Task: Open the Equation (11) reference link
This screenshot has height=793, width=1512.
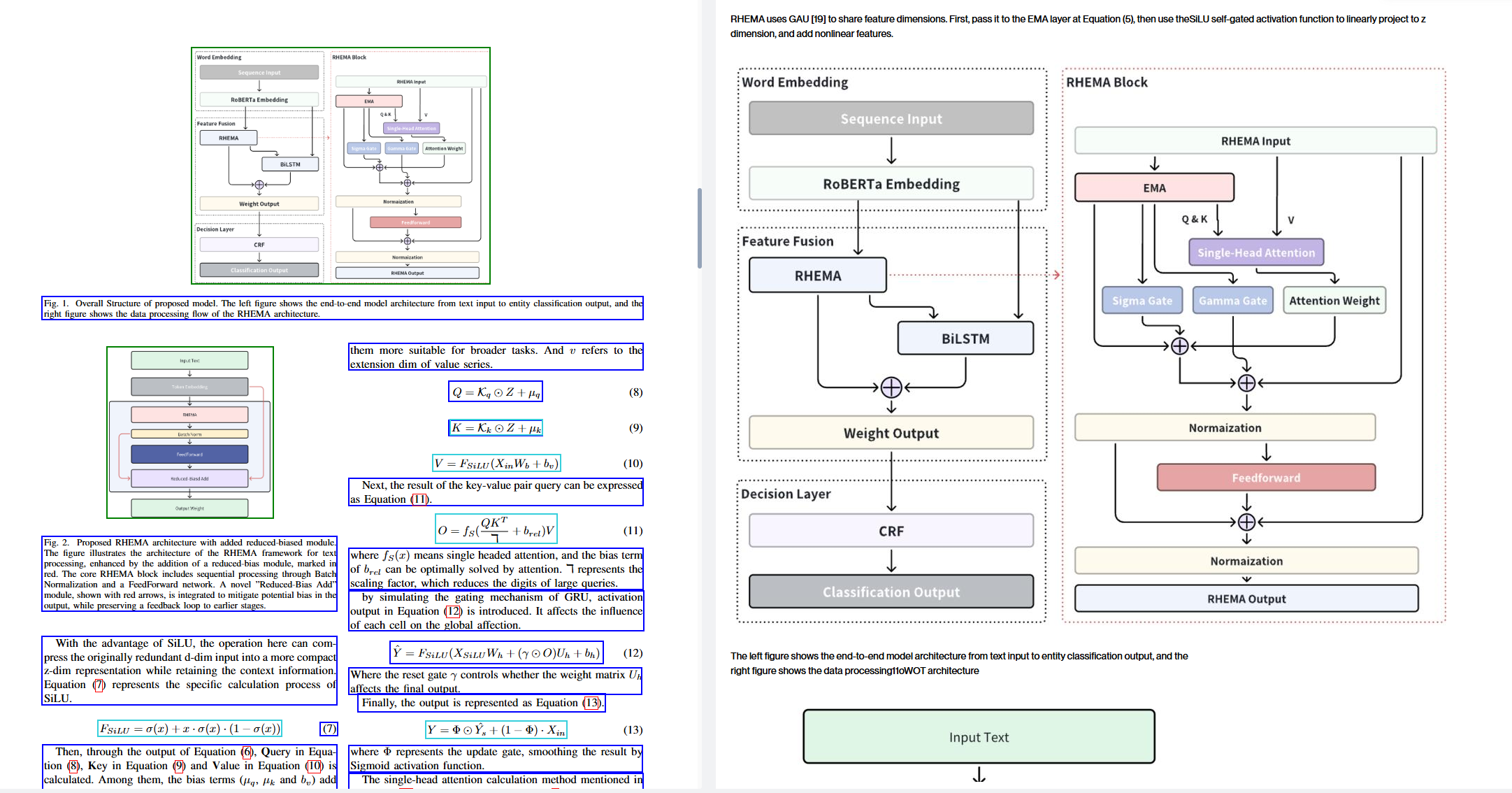Action: pos(419,499)
